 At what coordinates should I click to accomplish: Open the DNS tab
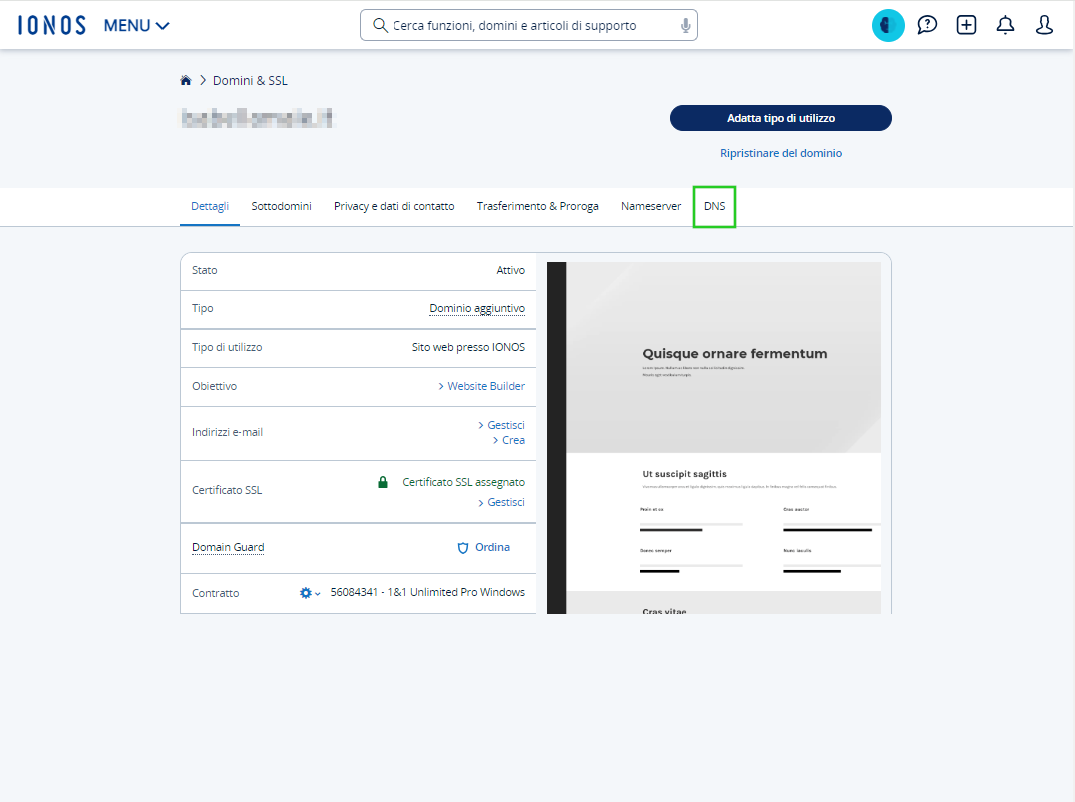point(714,206)
